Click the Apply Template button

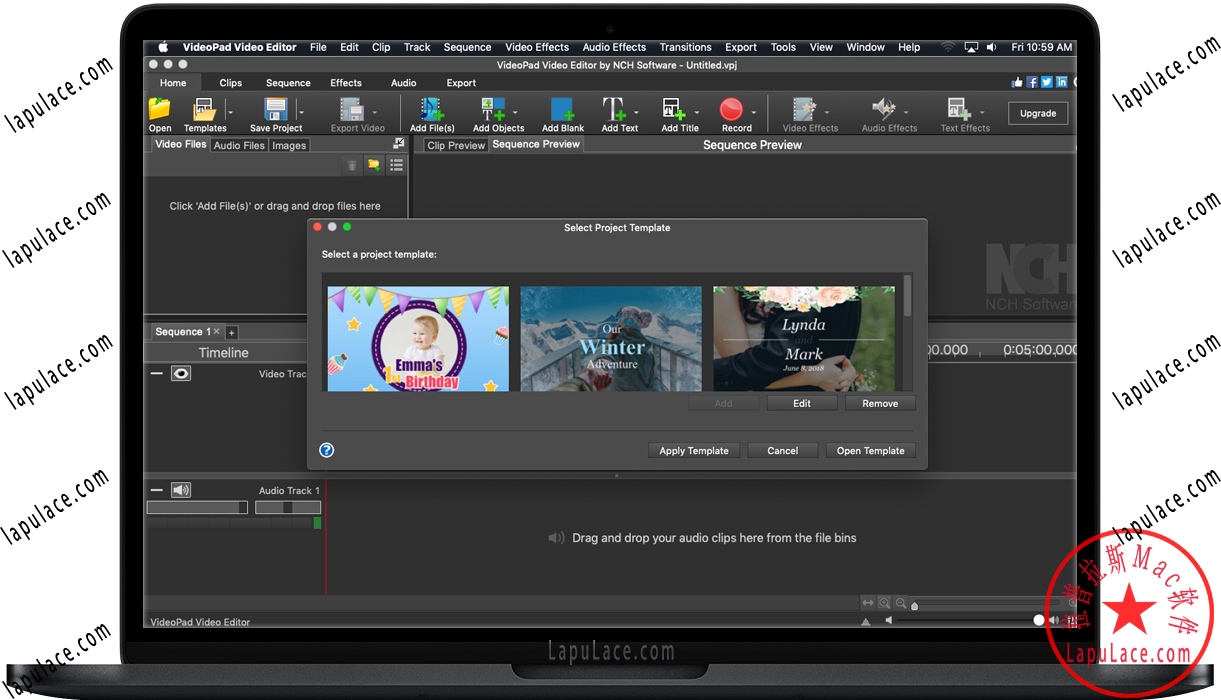tap(693, 450)
